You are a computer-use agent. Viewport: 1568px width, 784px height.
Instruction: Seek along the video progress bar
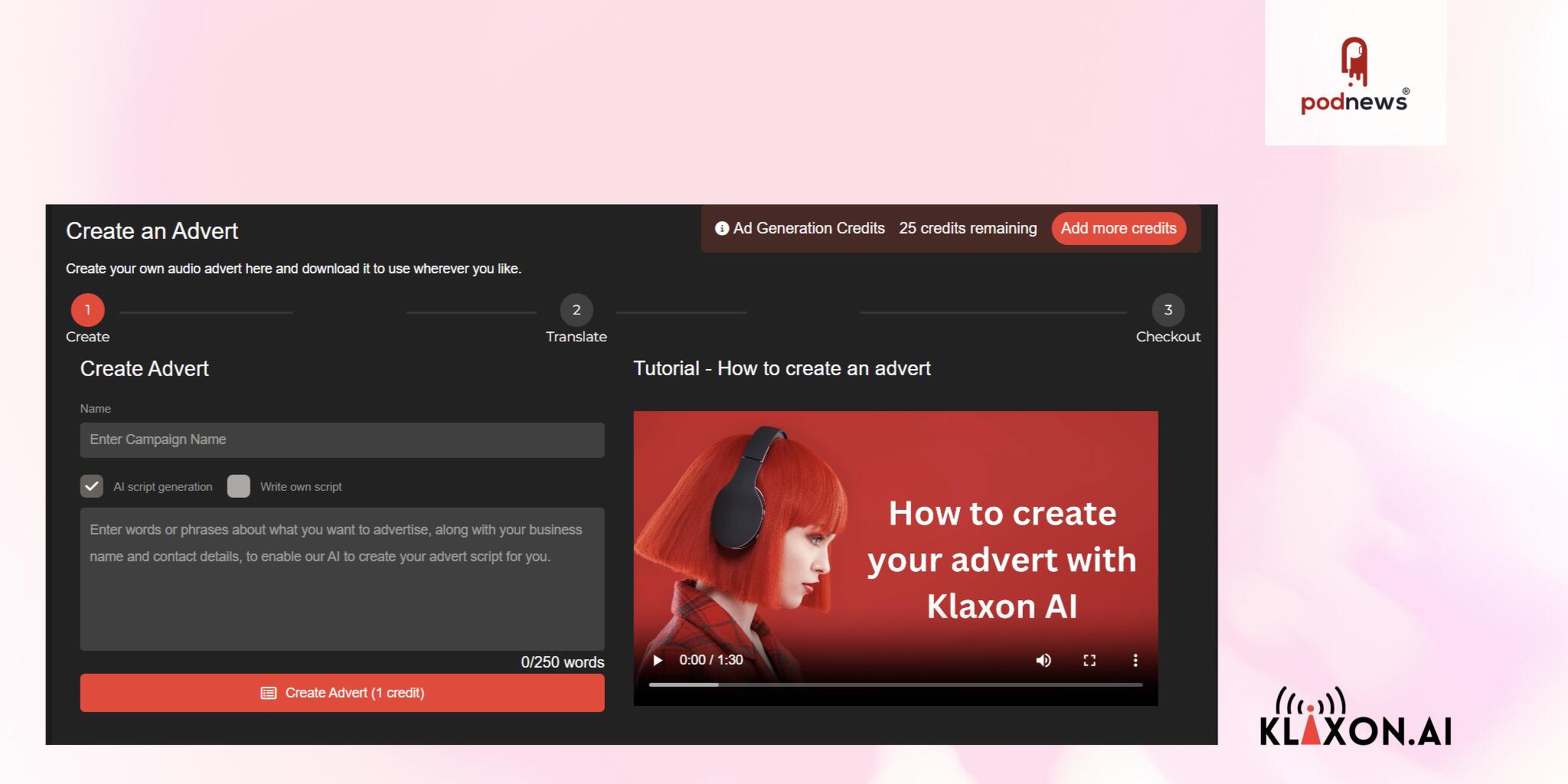click(896, 684)
